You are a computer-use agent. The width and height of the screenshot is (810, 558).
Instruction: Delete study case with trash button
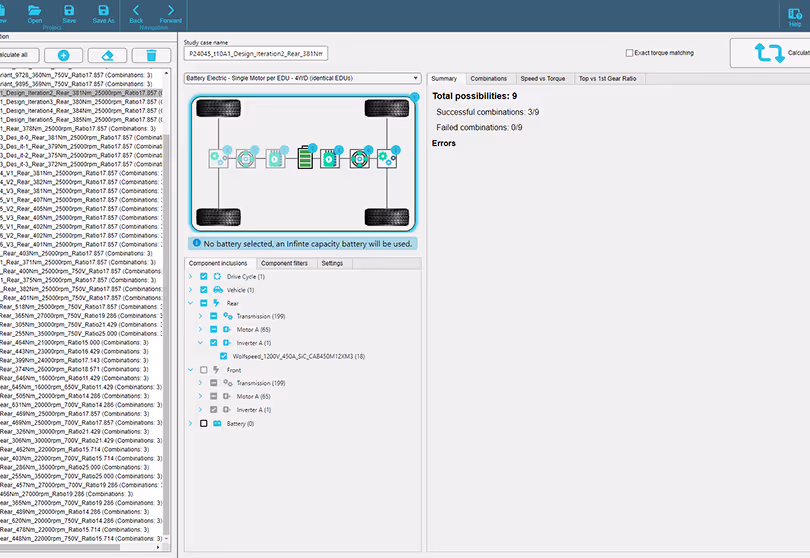click(x=151, y=55)
